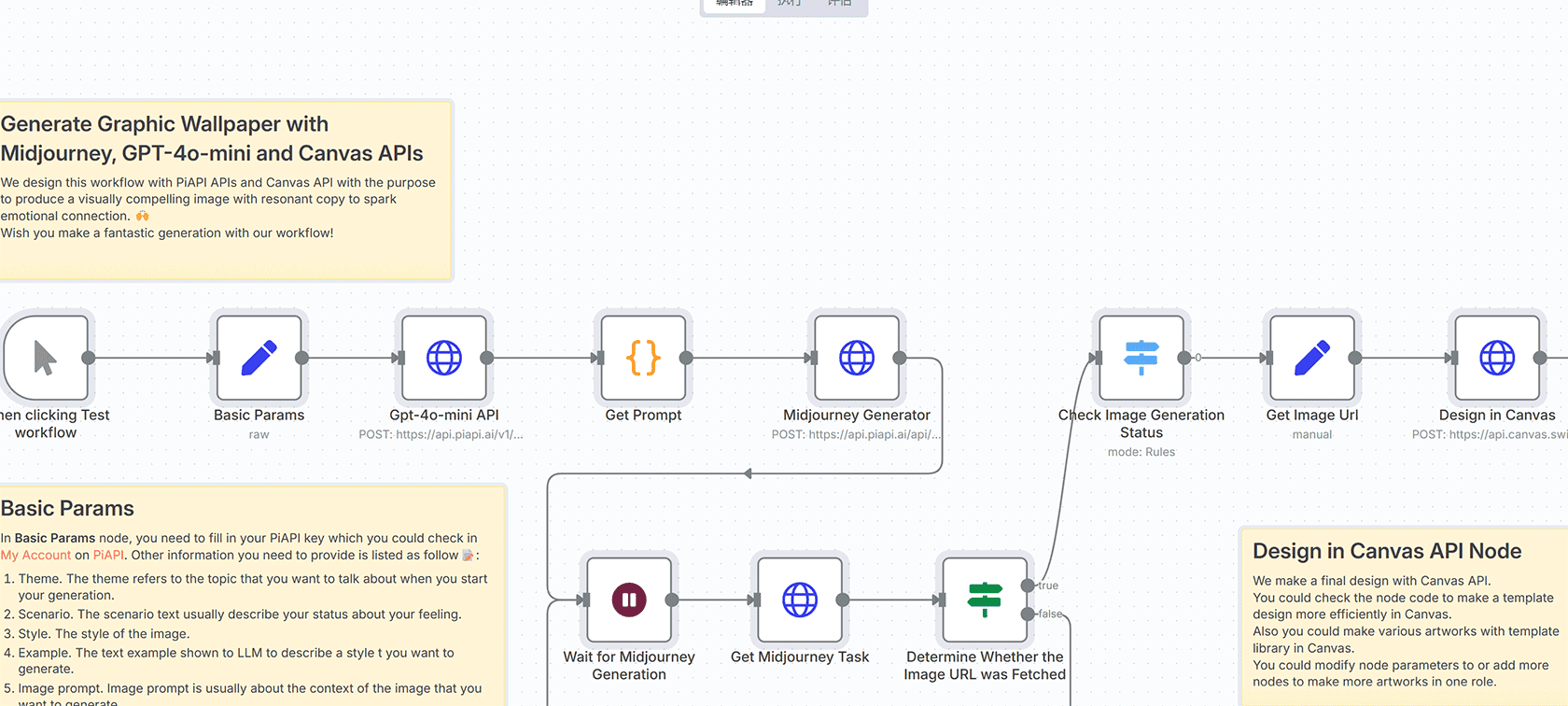The width and height of the screenshot is (1568, 706).
Task: Click the Design in Canvas globe node
Action: point(1496,358)
